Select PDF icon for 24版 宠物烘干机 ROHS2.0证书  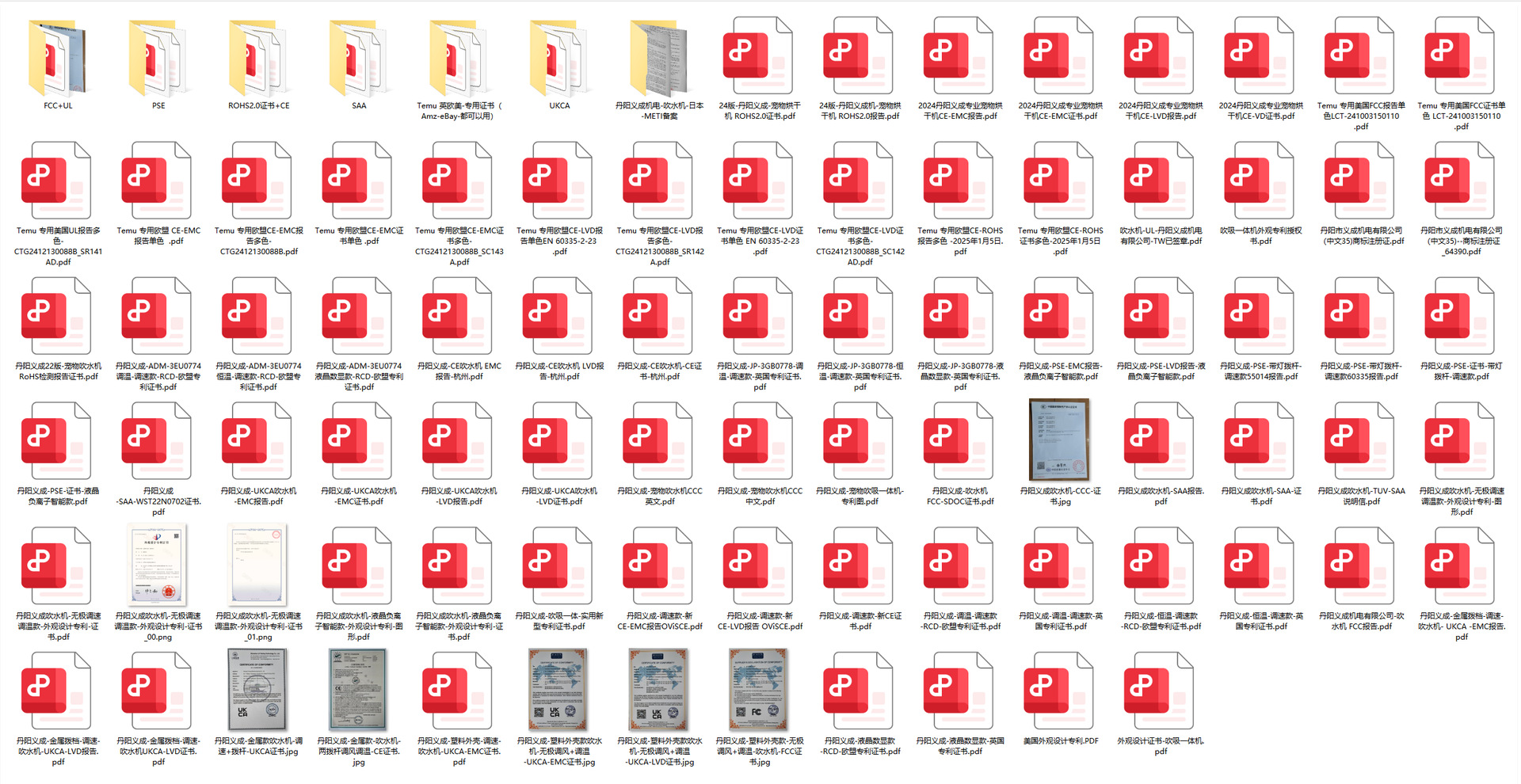tap(760, 57)
